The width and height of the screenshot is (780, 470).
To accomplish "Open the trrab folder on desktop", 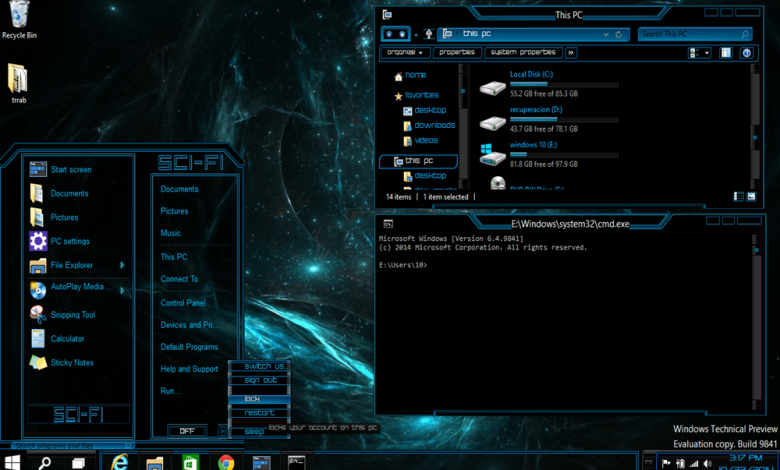I will (18, 84).
